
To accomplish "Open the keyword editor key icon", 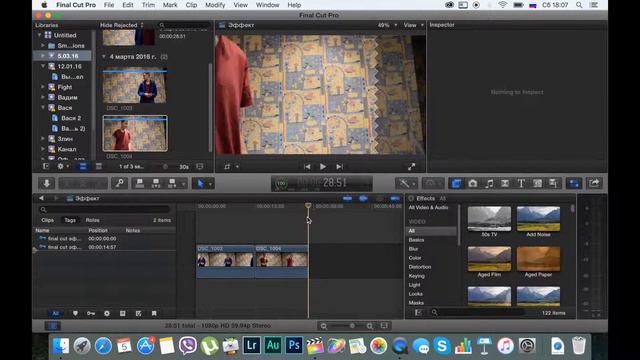I will 120,183.
